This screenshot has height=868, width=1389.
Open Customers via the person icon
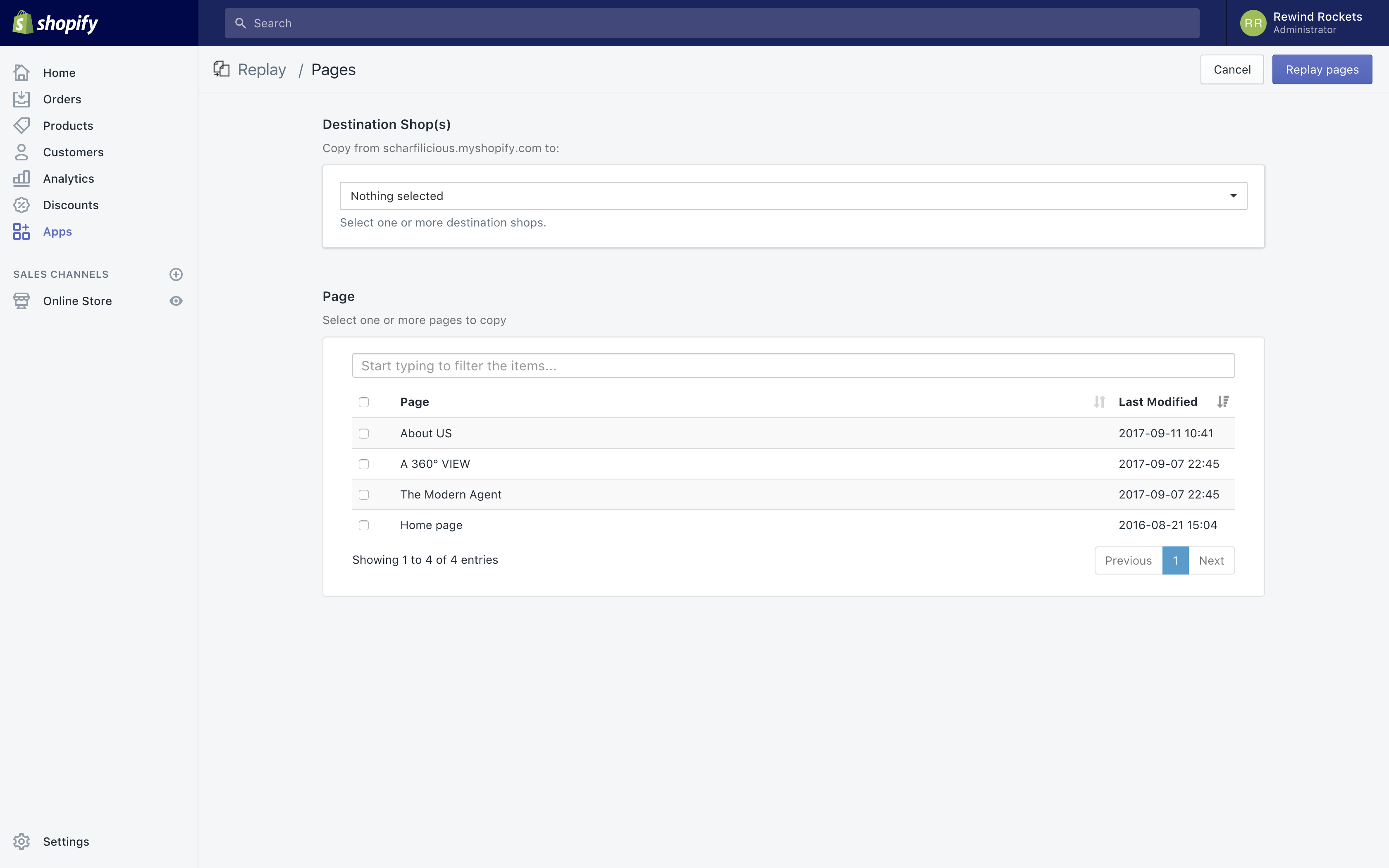[x=22, y=152]
